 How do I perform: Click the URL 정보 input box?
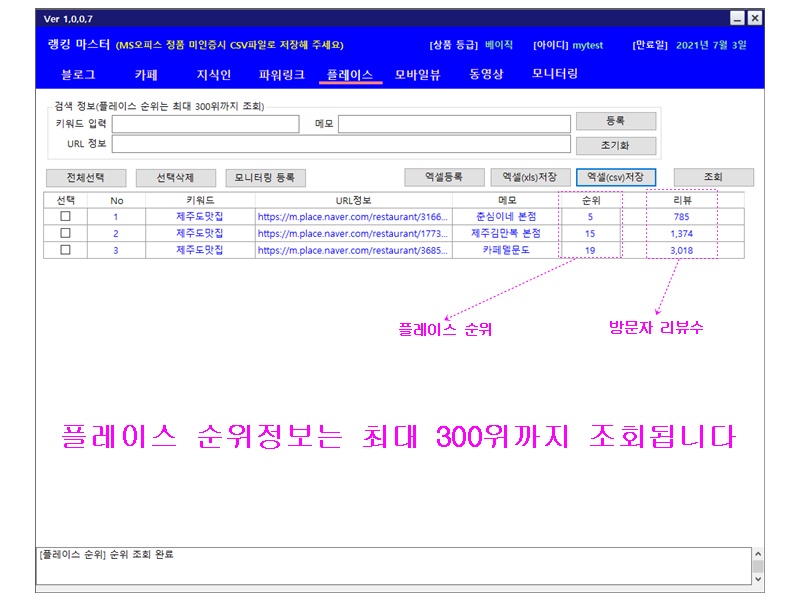coord(340,144)
